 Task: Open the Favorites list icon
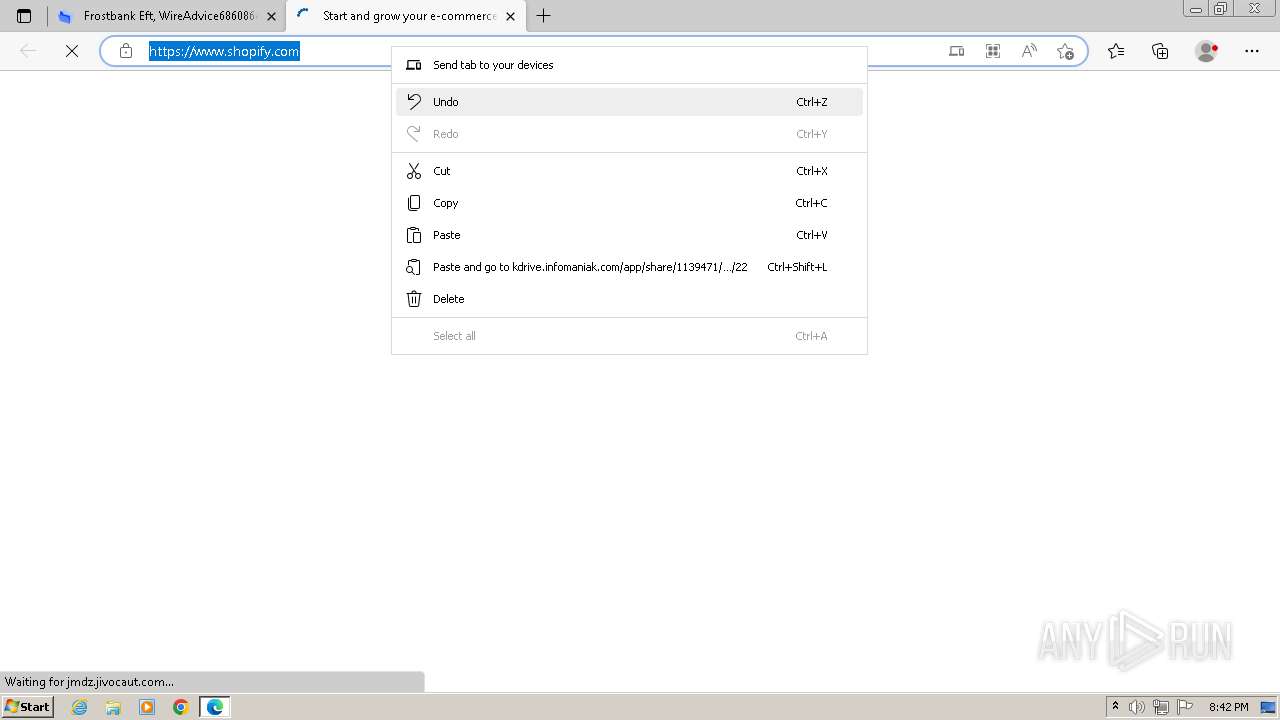click(1116, 51)
